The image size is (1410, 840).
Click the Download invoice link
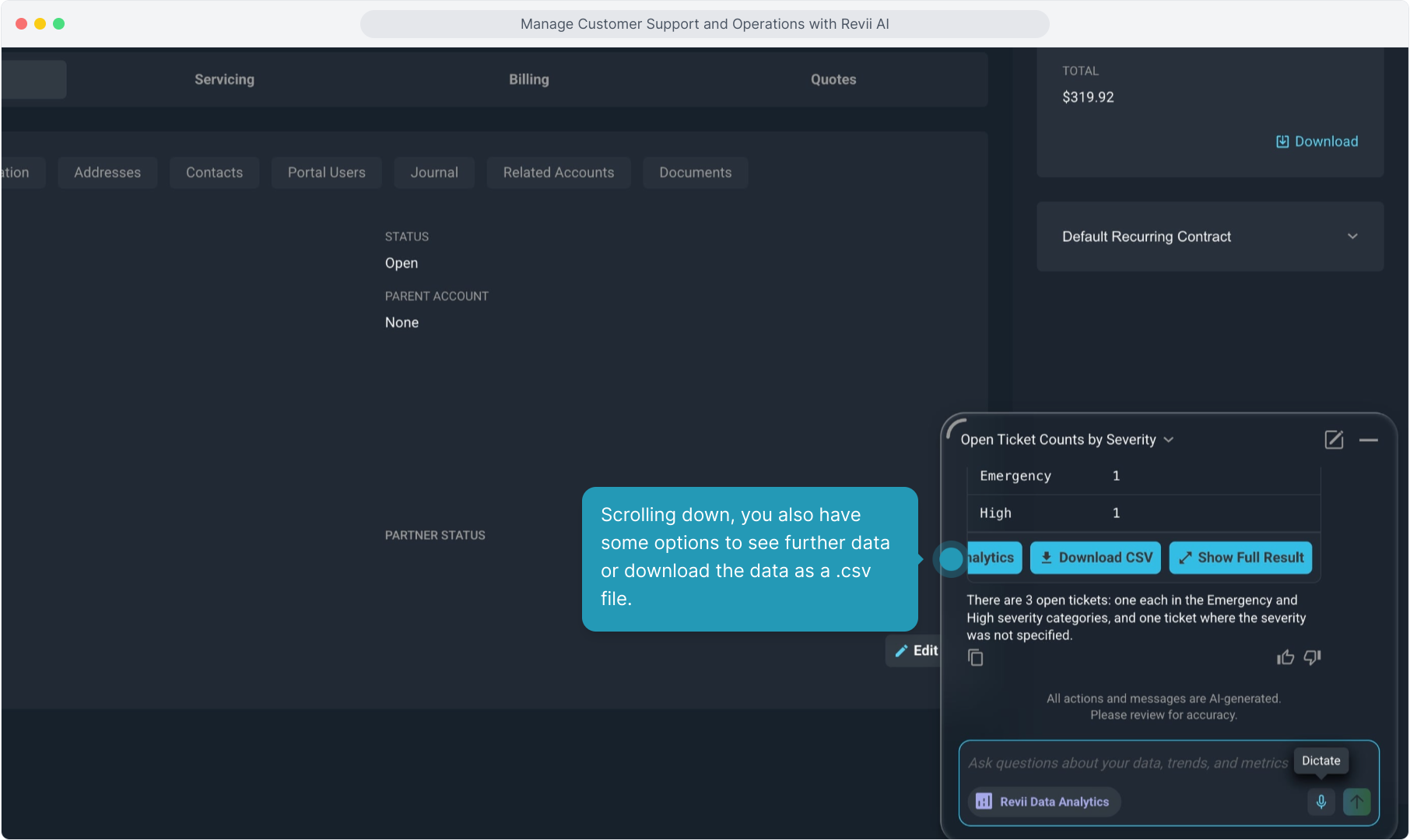point(1317,142)
